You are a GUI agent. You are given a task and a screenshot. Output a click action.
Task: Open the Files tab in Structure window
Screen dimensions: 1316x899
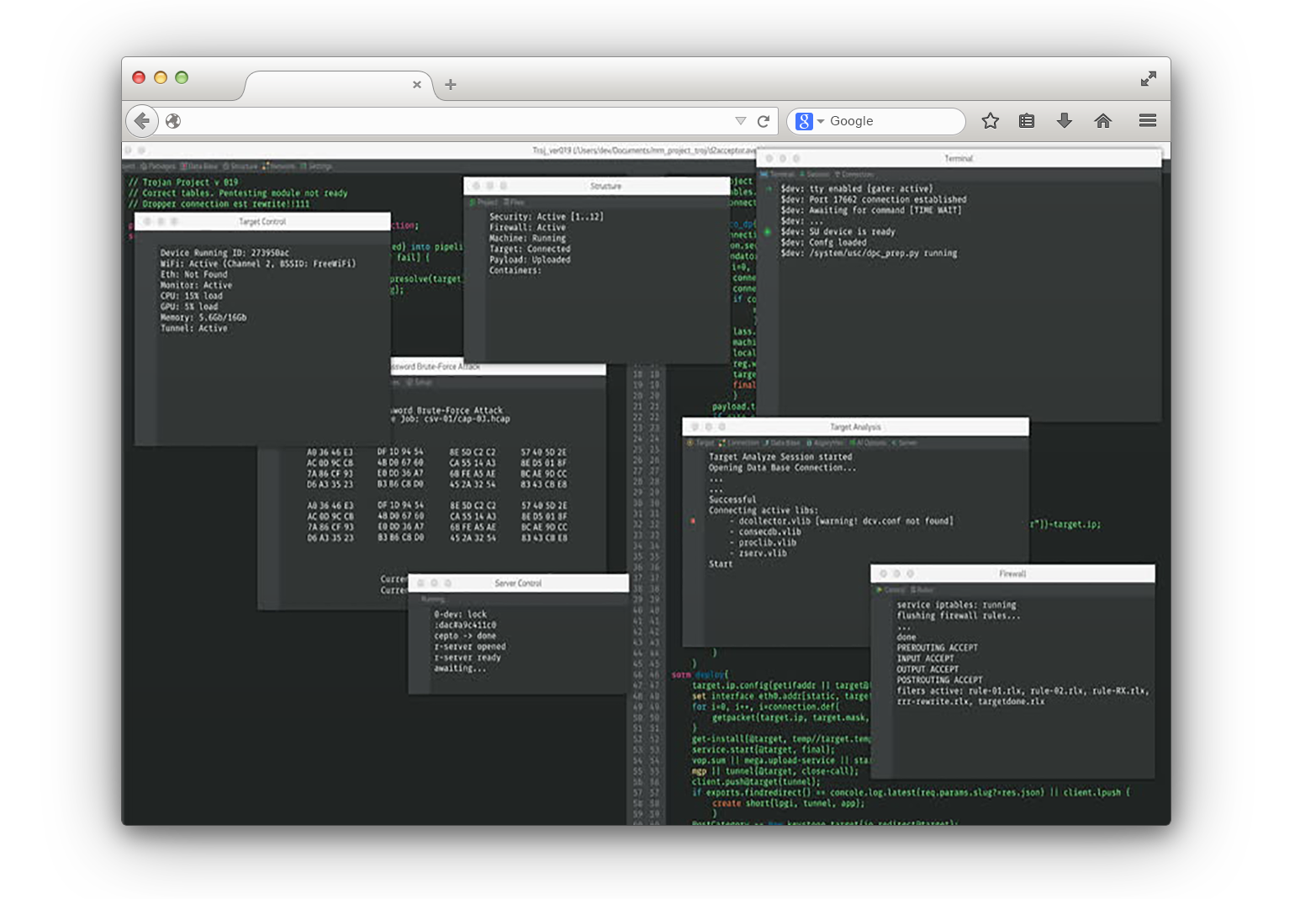(515, 202)
